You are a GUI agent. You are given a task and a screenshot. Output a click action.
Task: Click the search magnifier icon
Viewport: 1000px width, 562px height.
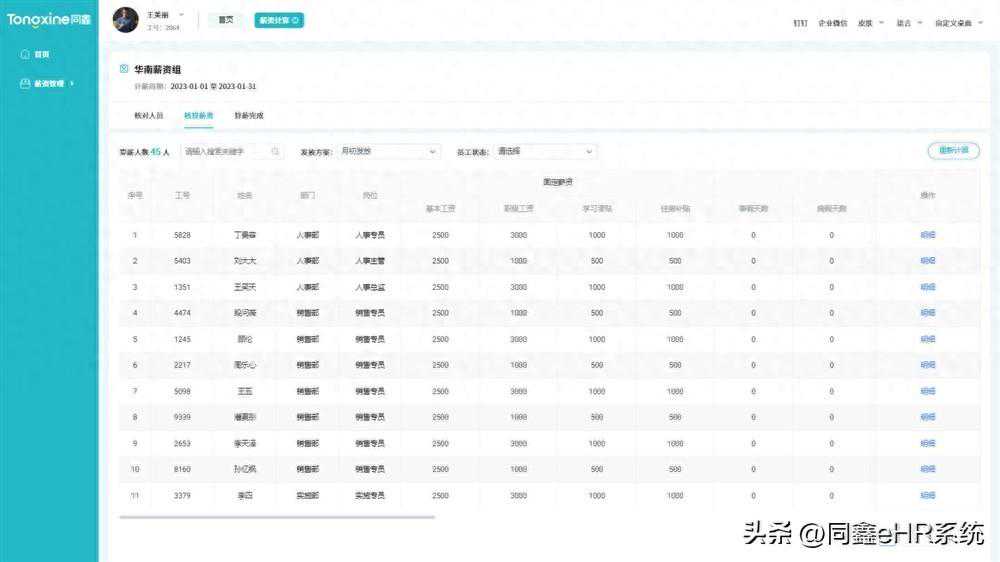(x=276, y=152)
